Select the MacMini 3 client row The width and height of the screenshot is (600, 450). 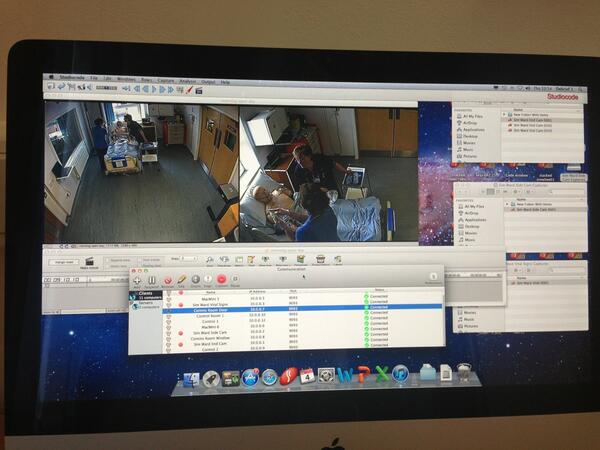(x=302, y=298)
